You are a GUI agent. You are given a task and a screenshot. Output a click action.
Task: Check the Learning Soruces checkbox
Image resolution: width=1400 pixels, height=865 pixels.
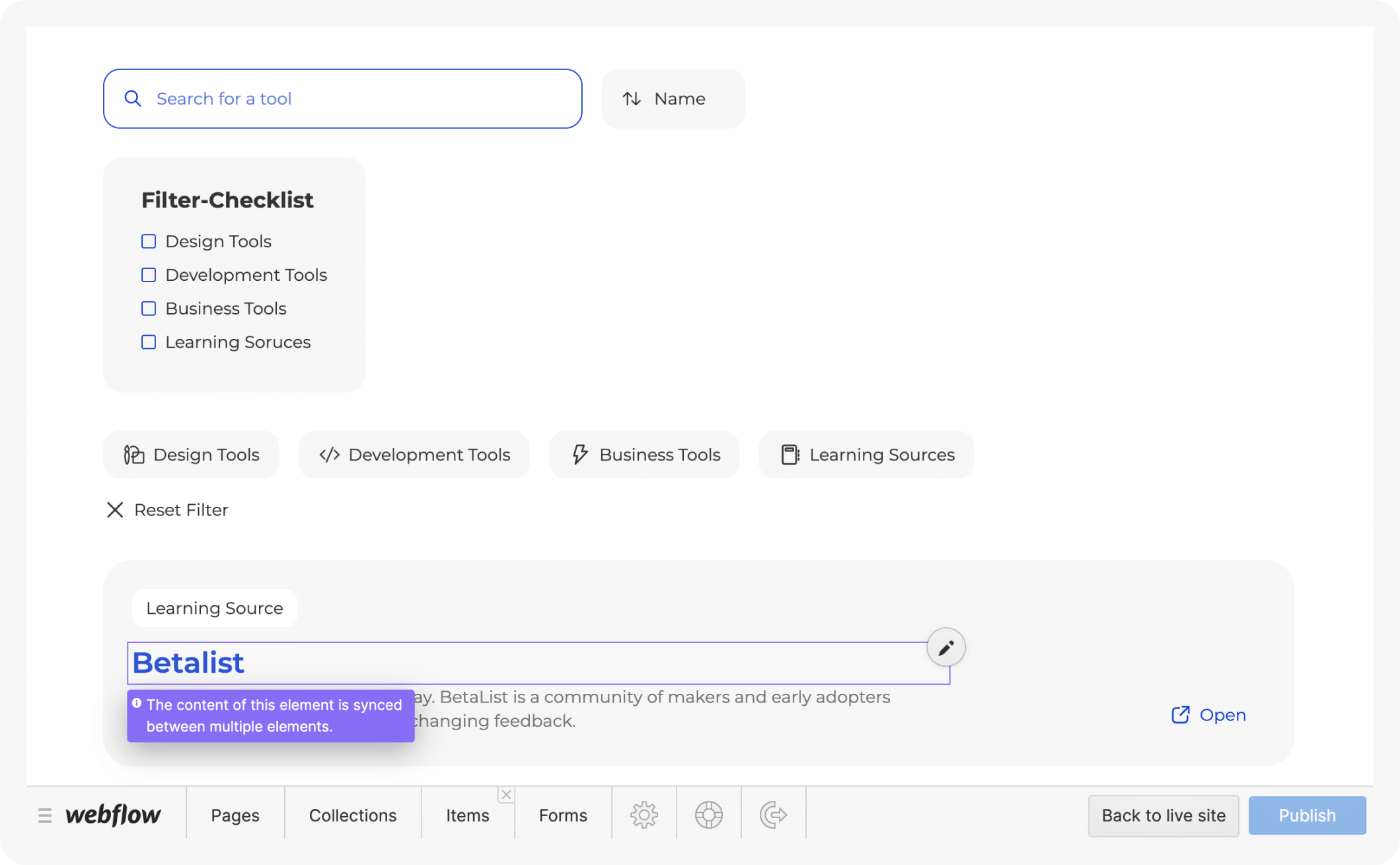point(148,342)
